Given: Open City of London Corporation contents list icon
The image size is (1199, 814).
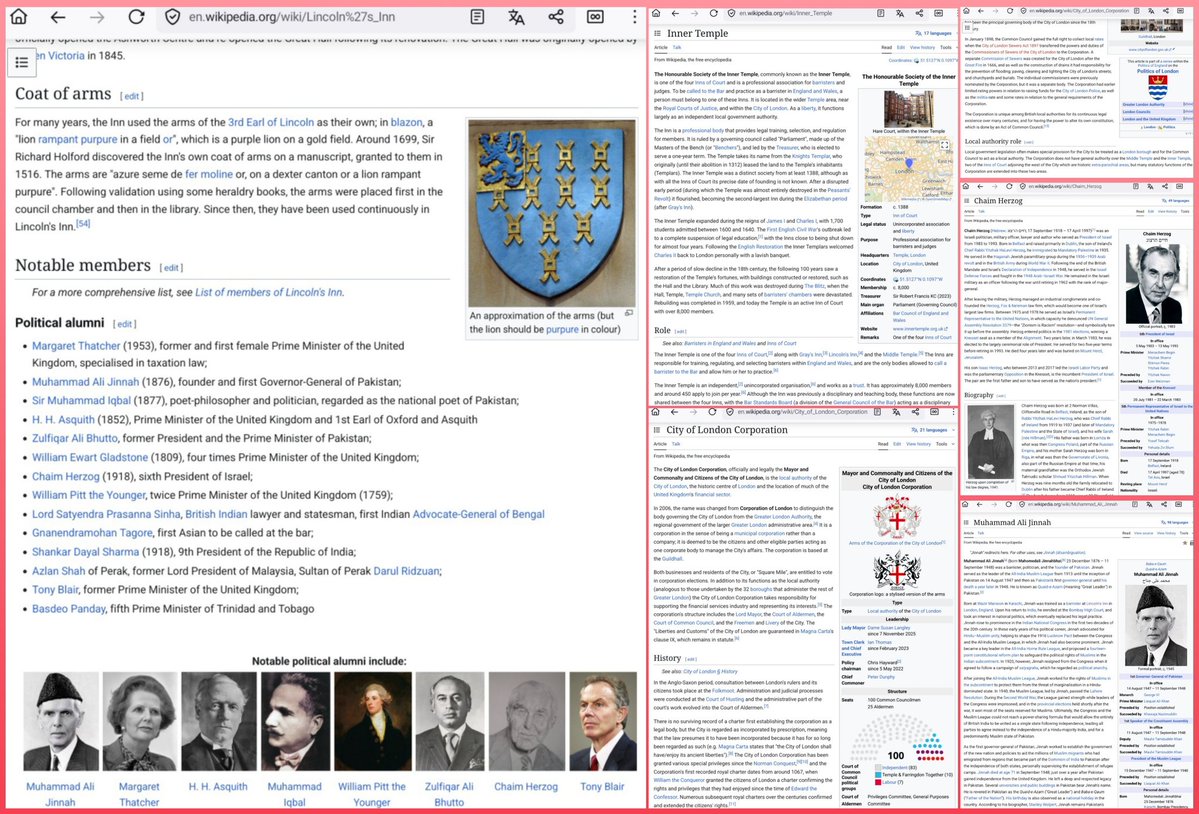Looking at the screenshot, I should point(657,430).
